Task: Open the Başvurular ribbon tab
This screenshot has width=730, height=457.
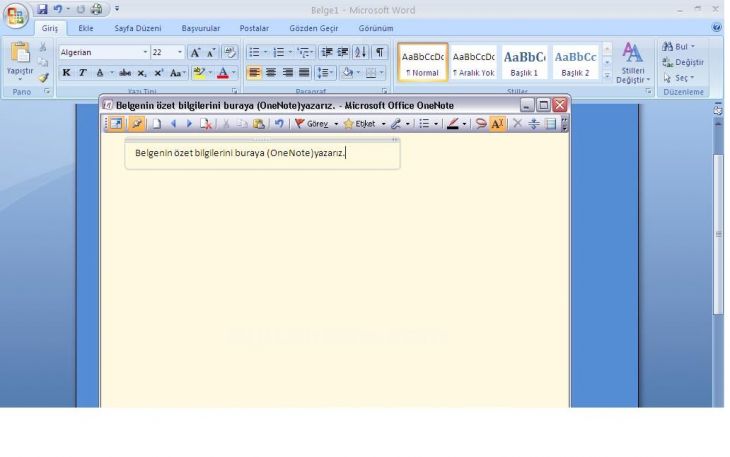Action: pos(201,28)
